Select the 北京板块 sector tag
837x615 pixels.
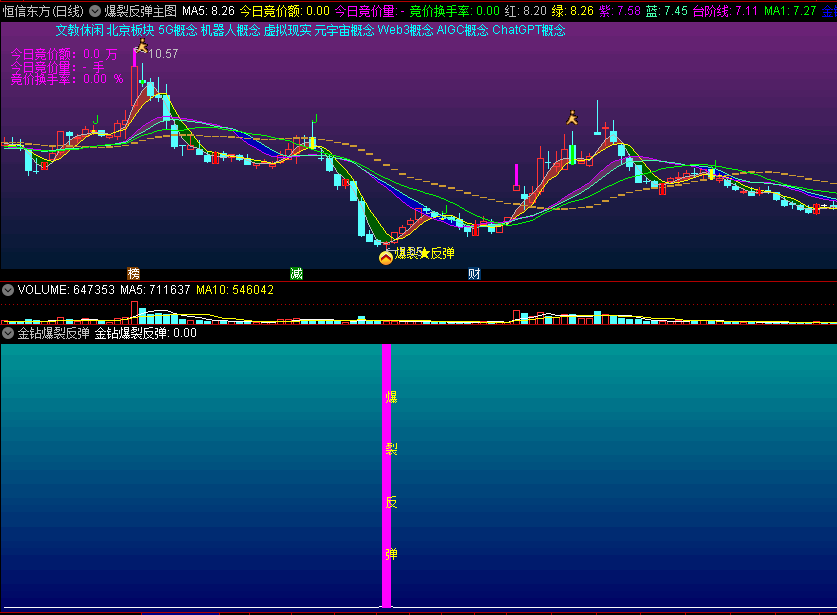tap(130, 30)
